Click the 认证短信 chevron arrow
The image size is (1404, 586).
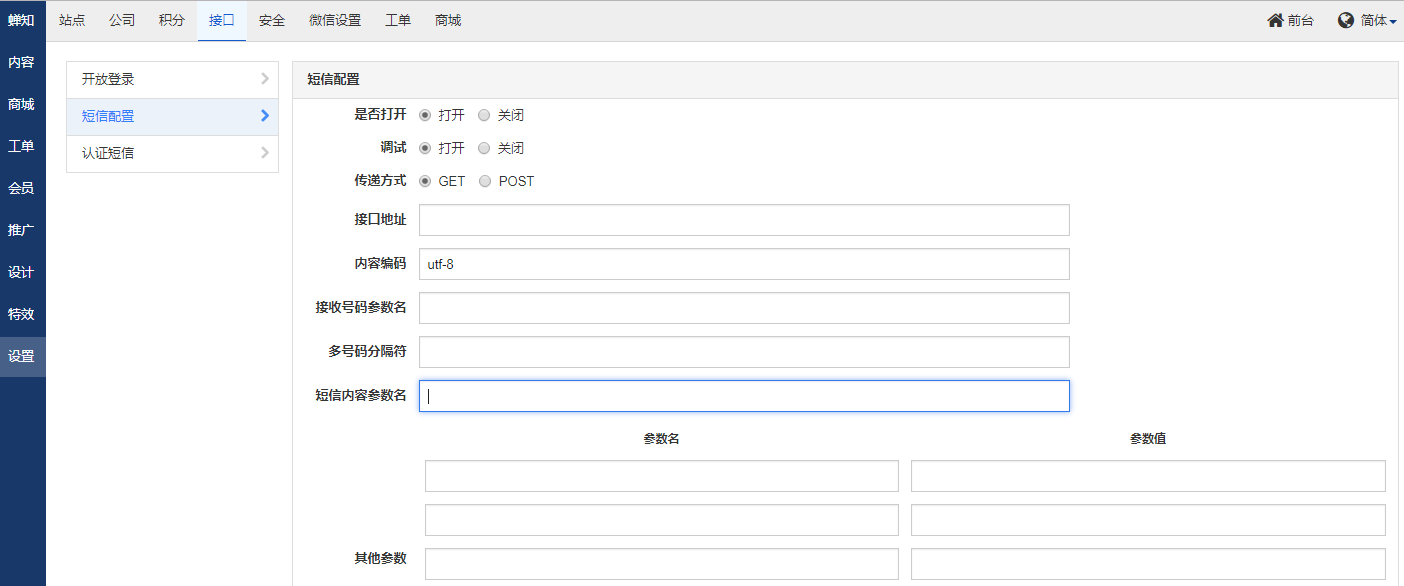[x=264, y=153]
